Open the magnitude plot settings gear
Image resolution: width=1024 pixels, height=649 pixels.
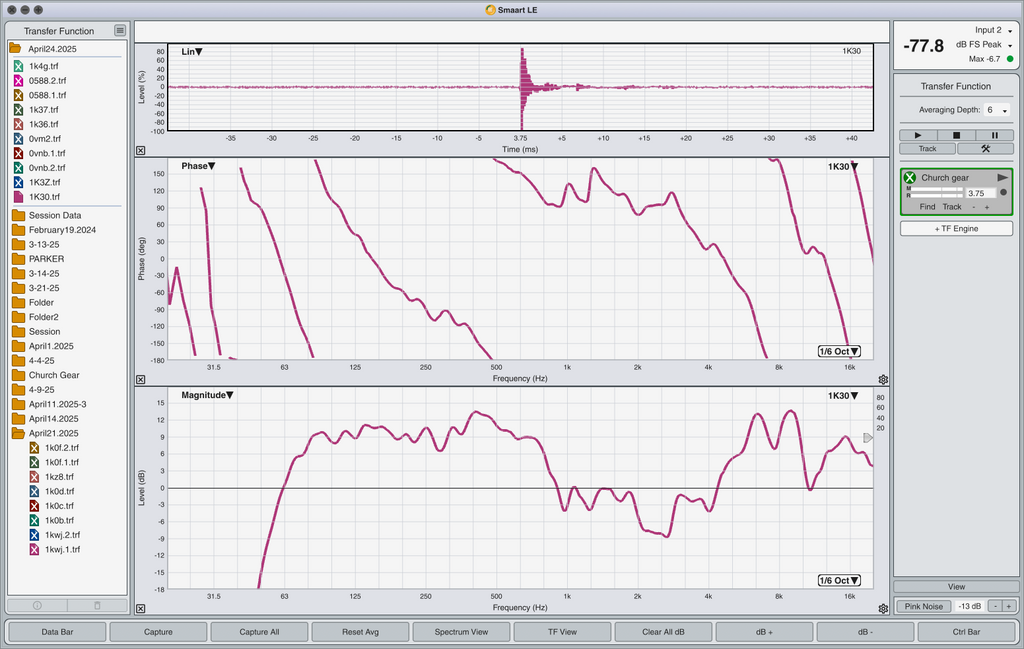tap(883, 609)
